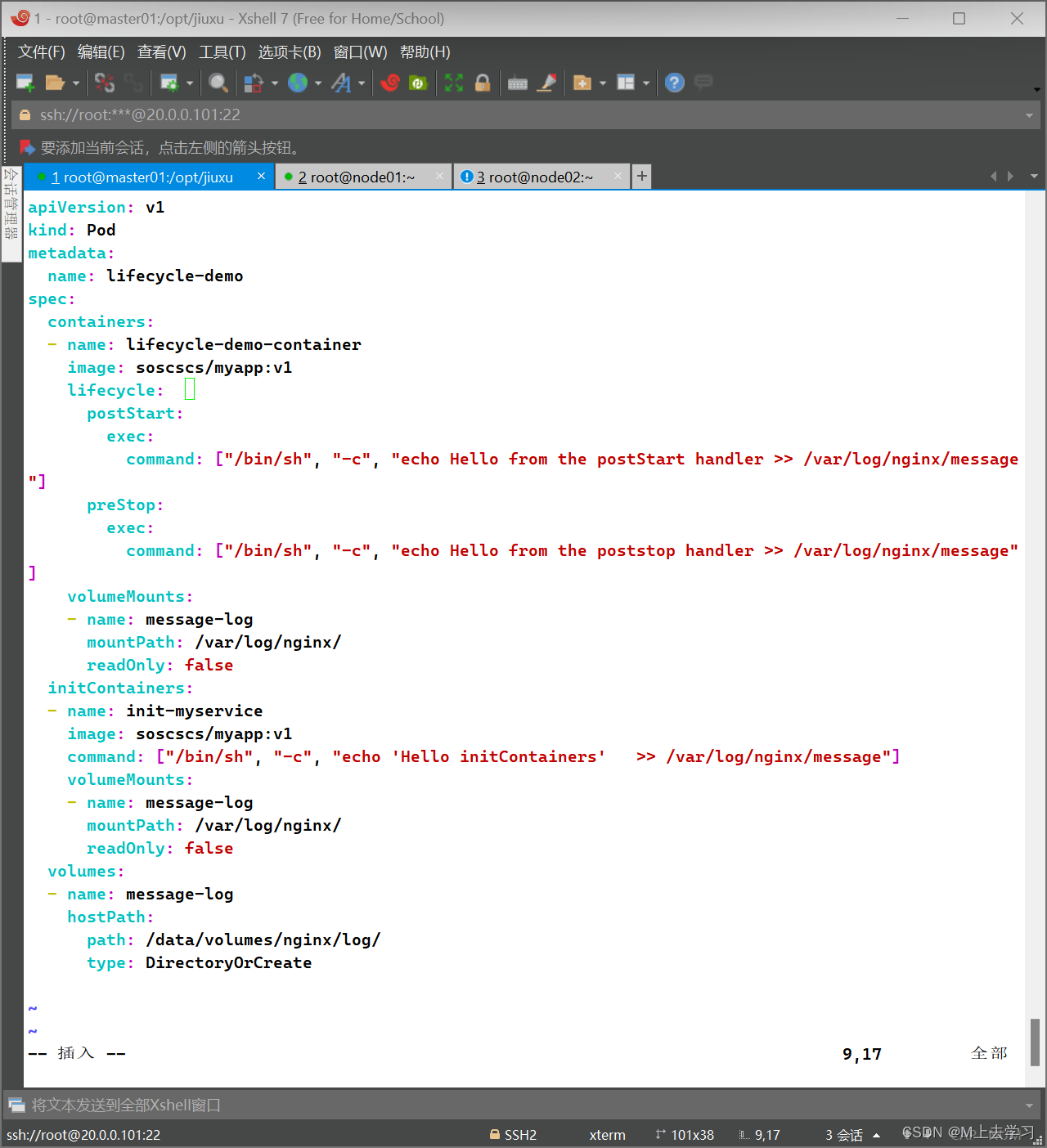
Task: Close the root@node01 tab
Action: coord(440,176)
